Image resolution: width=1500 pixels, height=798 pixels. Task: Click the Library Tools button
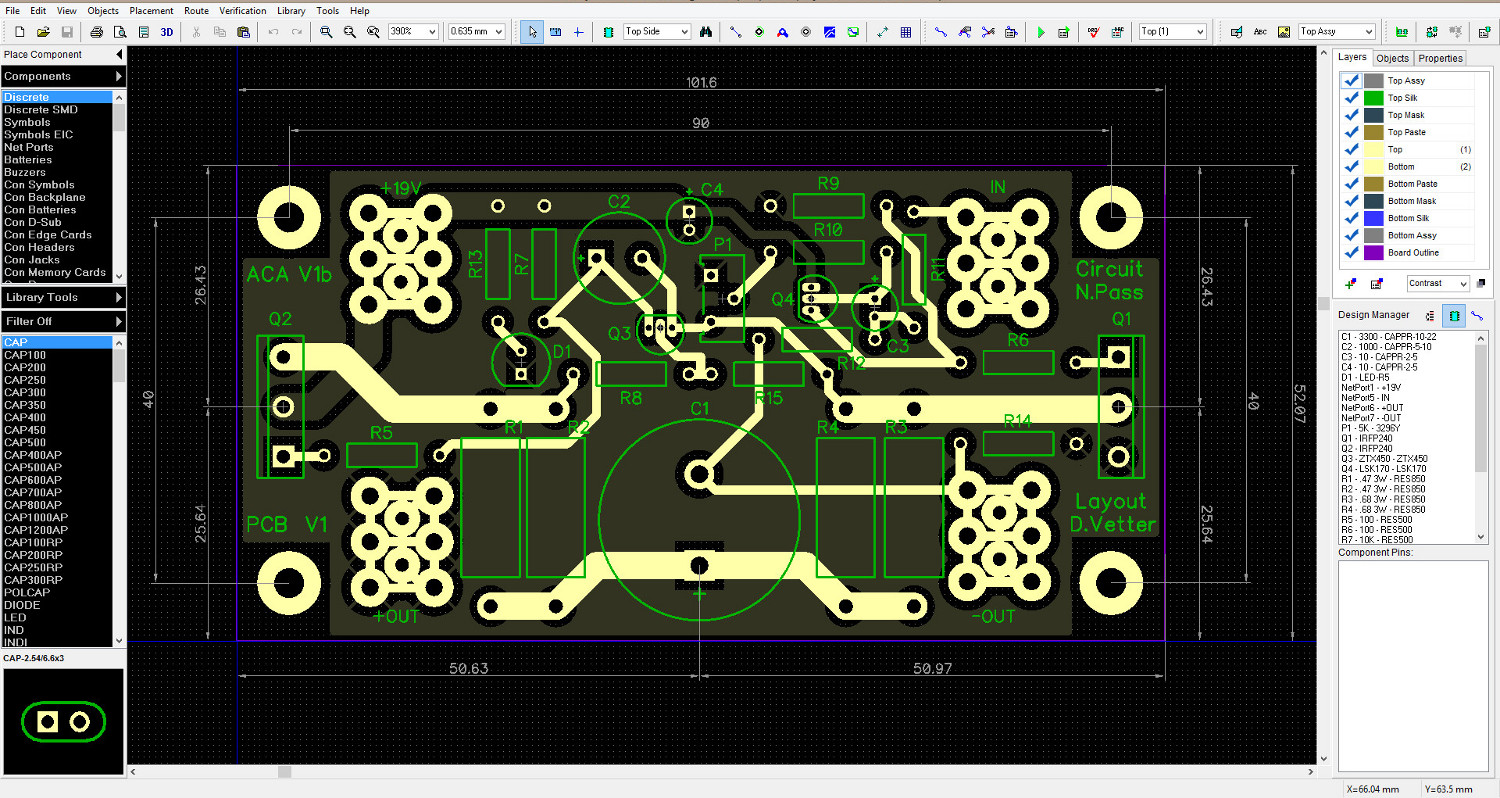coord(63,297)
